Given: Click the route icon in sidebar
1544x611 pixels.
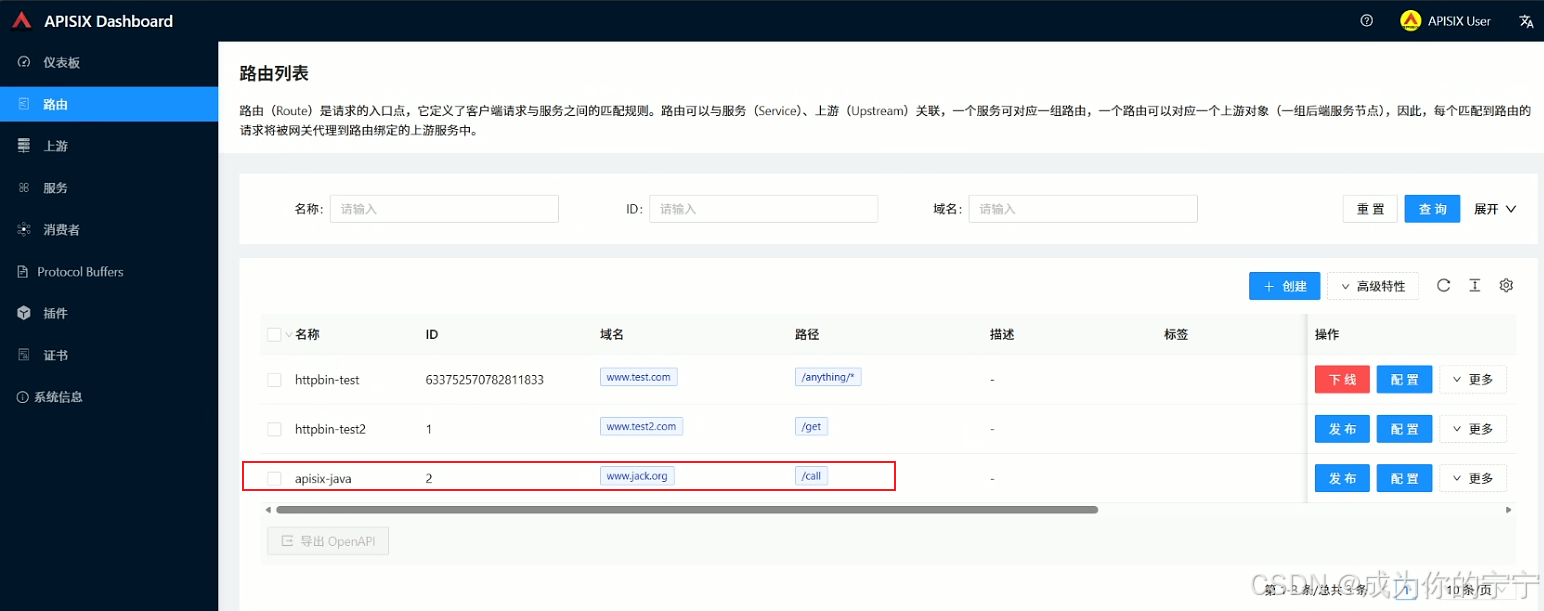Looking at the screenshot, I should tap(24, 104).
